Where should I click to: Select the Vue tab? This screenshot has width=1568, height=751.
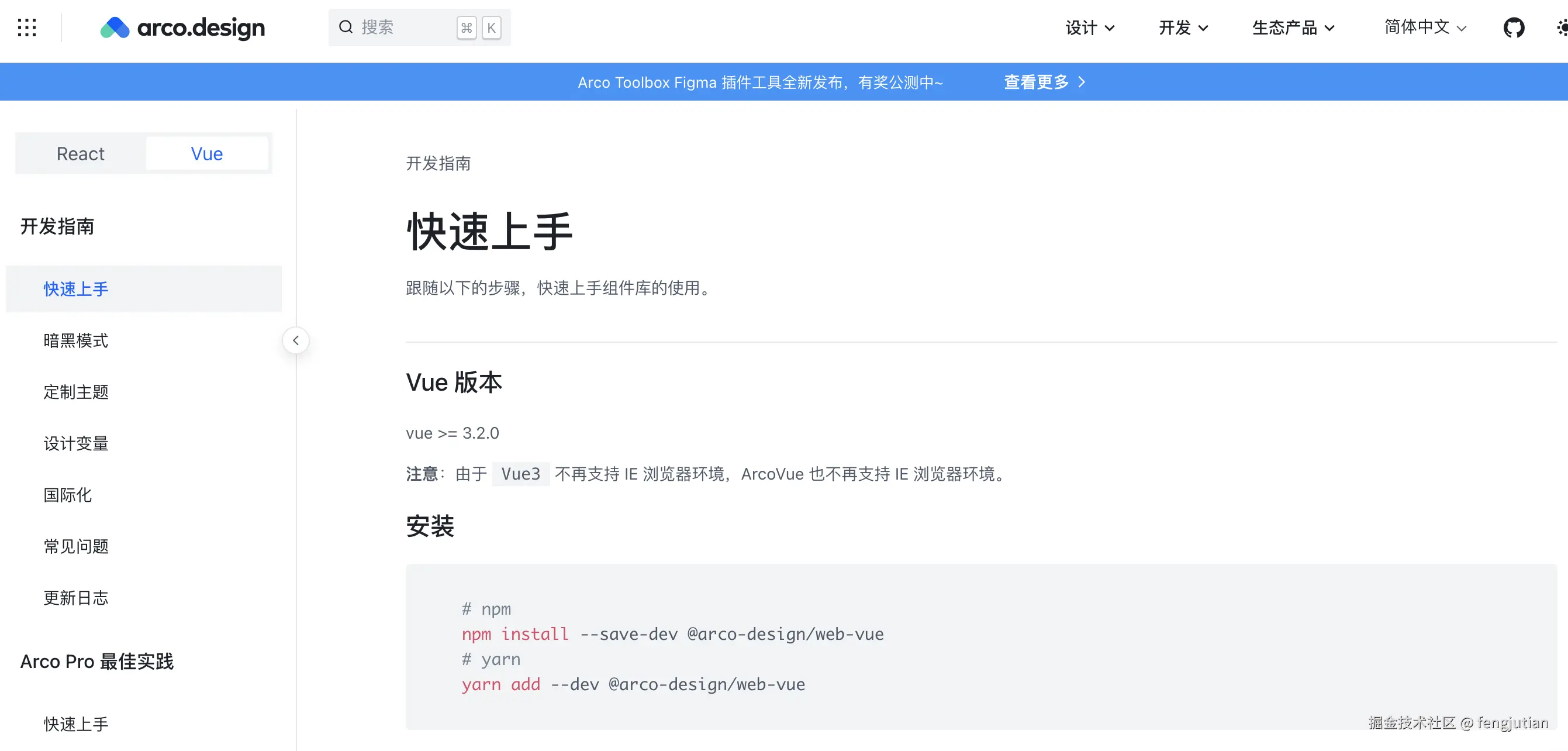207,153
